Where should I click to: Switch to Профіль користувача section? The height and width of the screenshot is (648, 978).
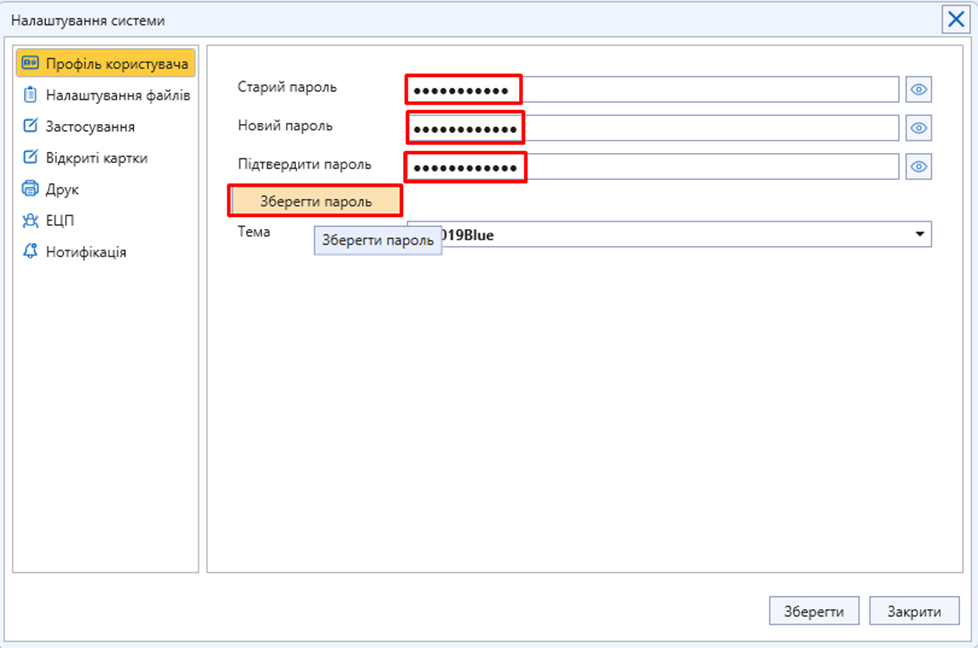click(x=105, y=64)
